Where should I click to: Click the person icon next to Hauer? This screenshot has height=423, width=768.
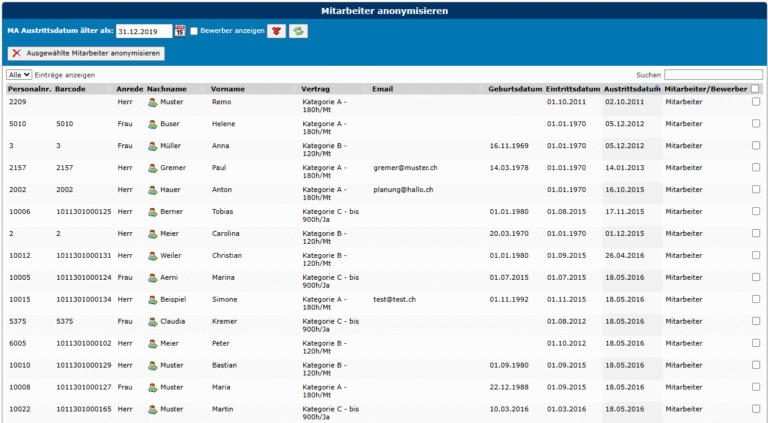(153, 190)
